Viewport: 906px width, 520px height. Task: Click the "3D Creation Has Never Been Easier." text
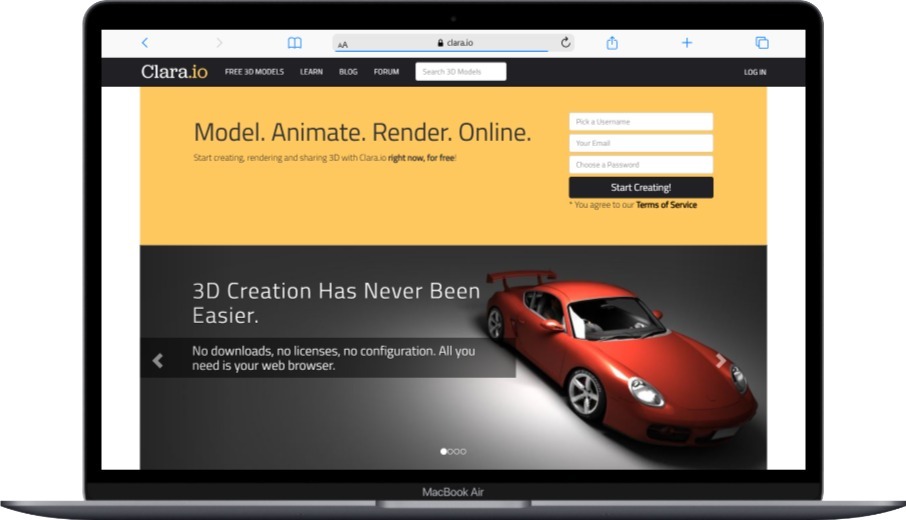[336, 303]
